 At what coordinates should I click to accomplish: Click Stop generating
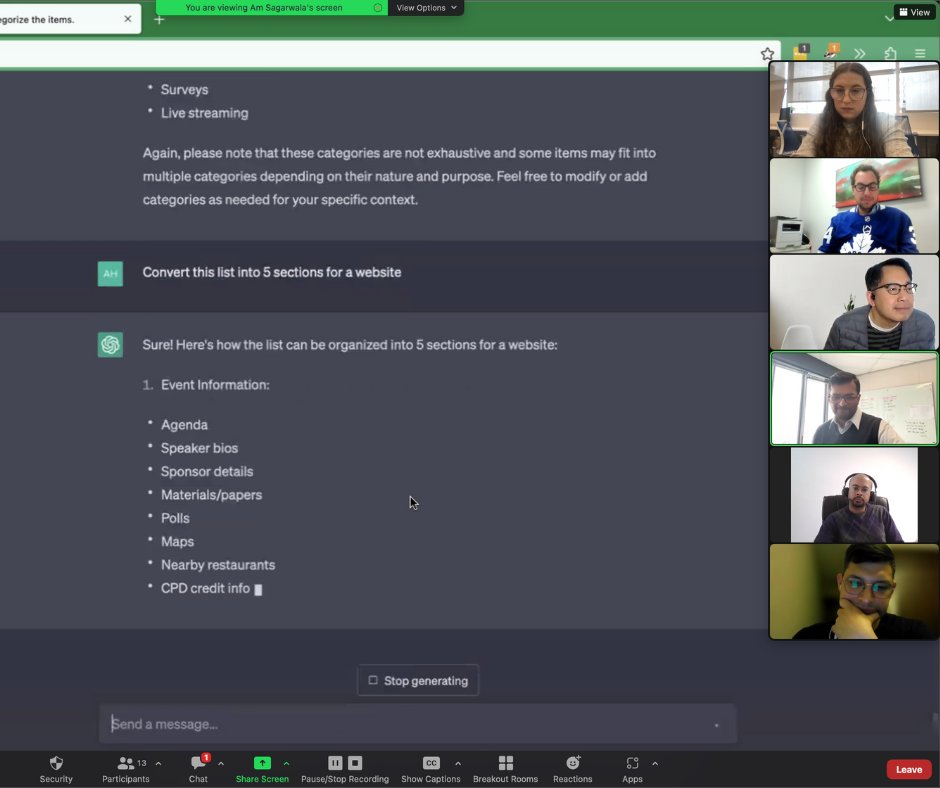pyautogui.click(x=418, y=681)
